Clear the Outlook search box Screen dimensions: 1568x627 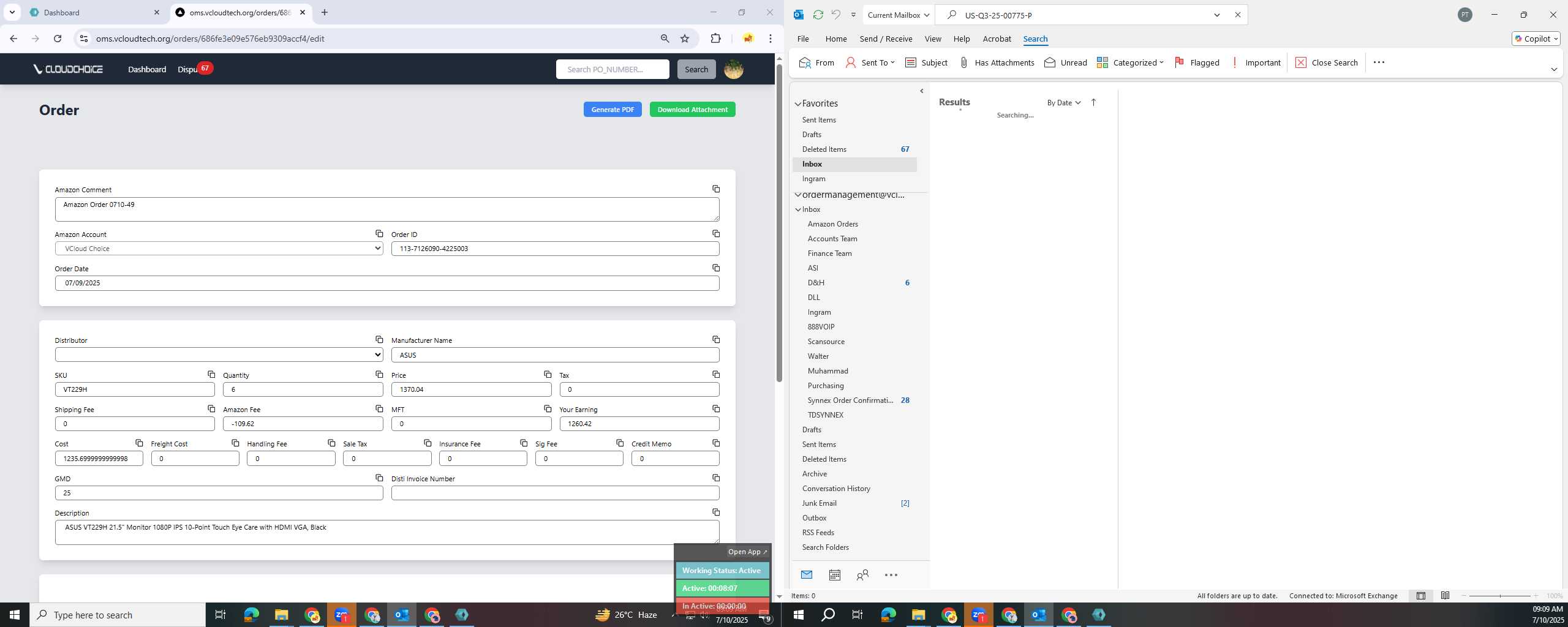point(1237,15)
